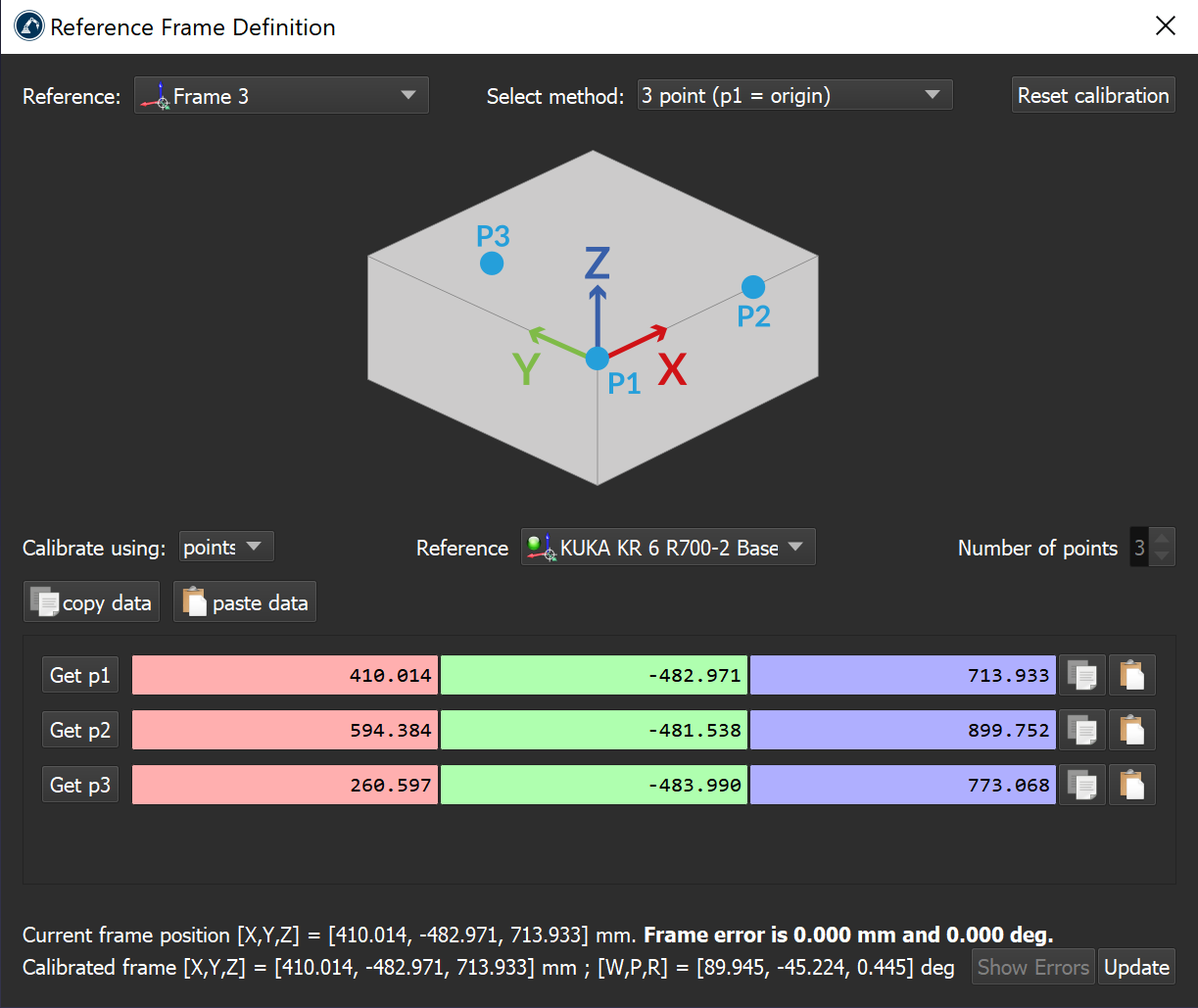Open the KUKA KR 6 R700-2 Base dropdown
The image size is (1198, 1008).
pos(667,548)
